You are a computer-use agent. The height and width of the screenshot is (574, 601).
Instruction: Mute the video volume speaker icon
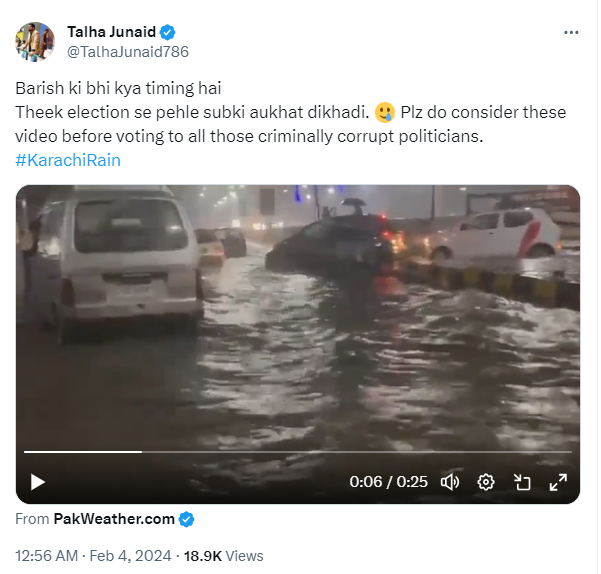450,482
